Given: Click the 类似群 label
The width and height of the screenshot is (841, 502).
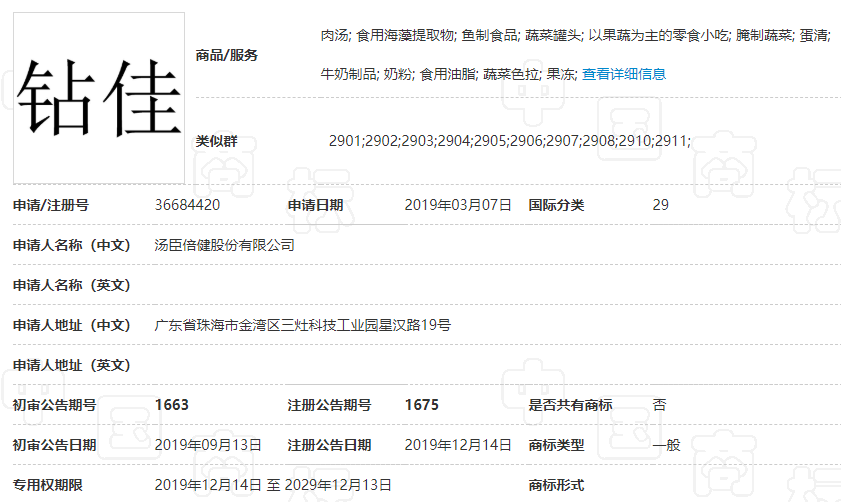Looking at the screenshot, I should coord(217,141).
